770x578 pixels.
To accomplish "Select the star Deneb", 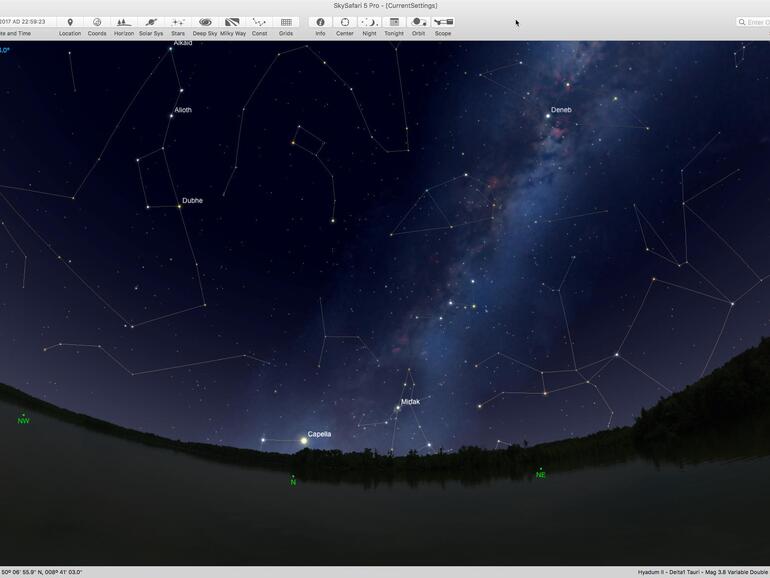I will tap(548, 116).
